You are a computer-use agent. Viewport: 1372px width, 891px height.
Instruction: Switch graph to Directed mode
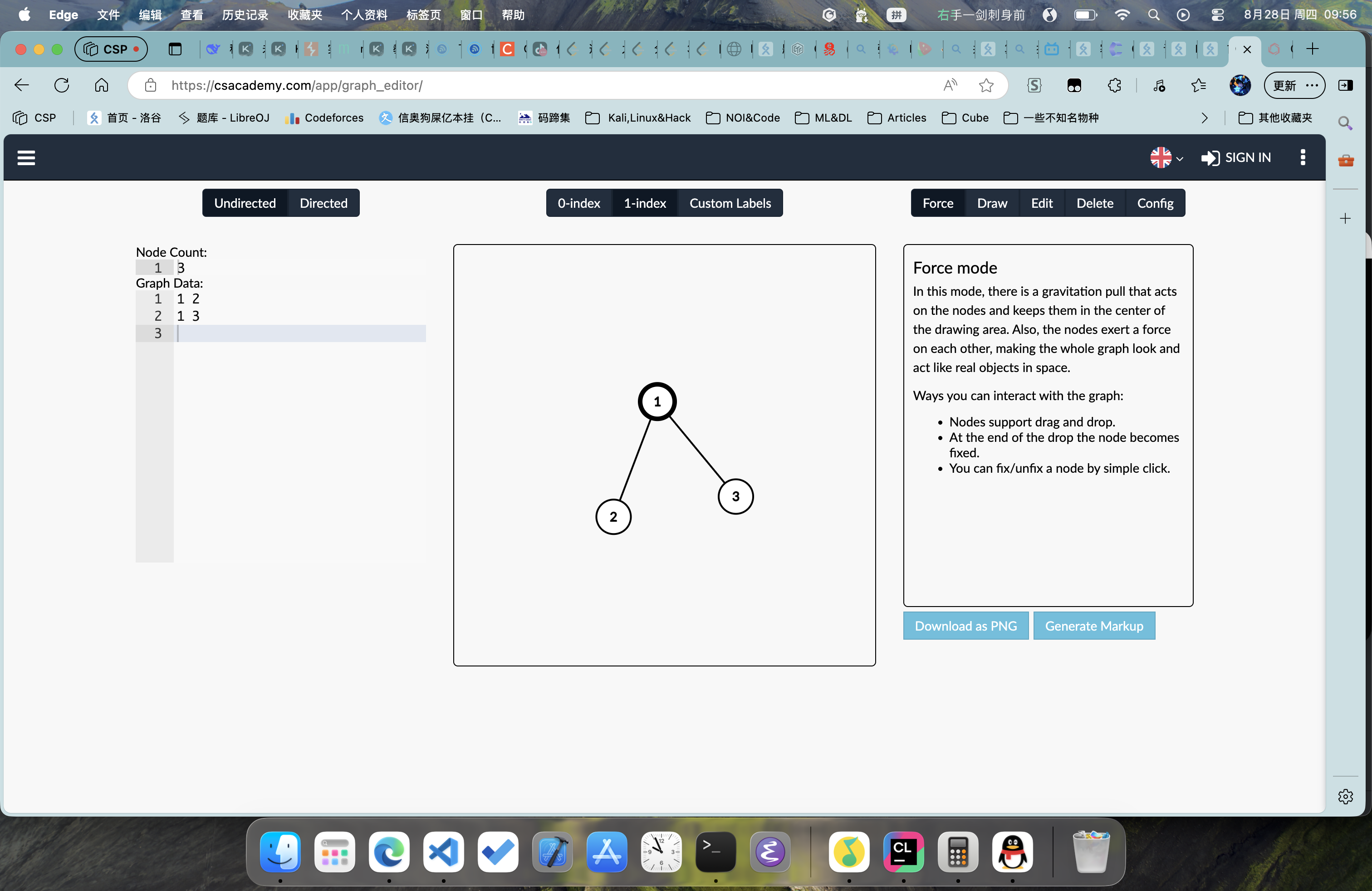tap(323, 203)
